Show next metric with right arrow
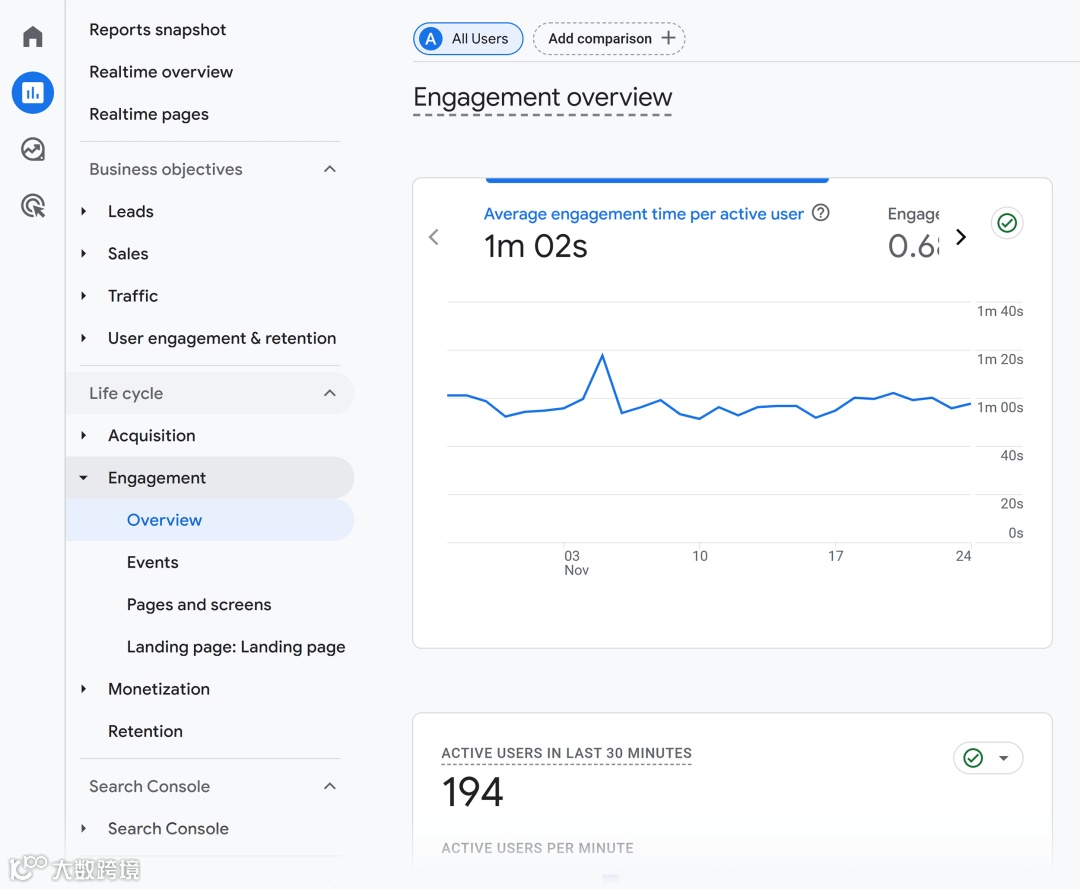The height and width of the screenshot is (889, 1080). pos(961,237)
